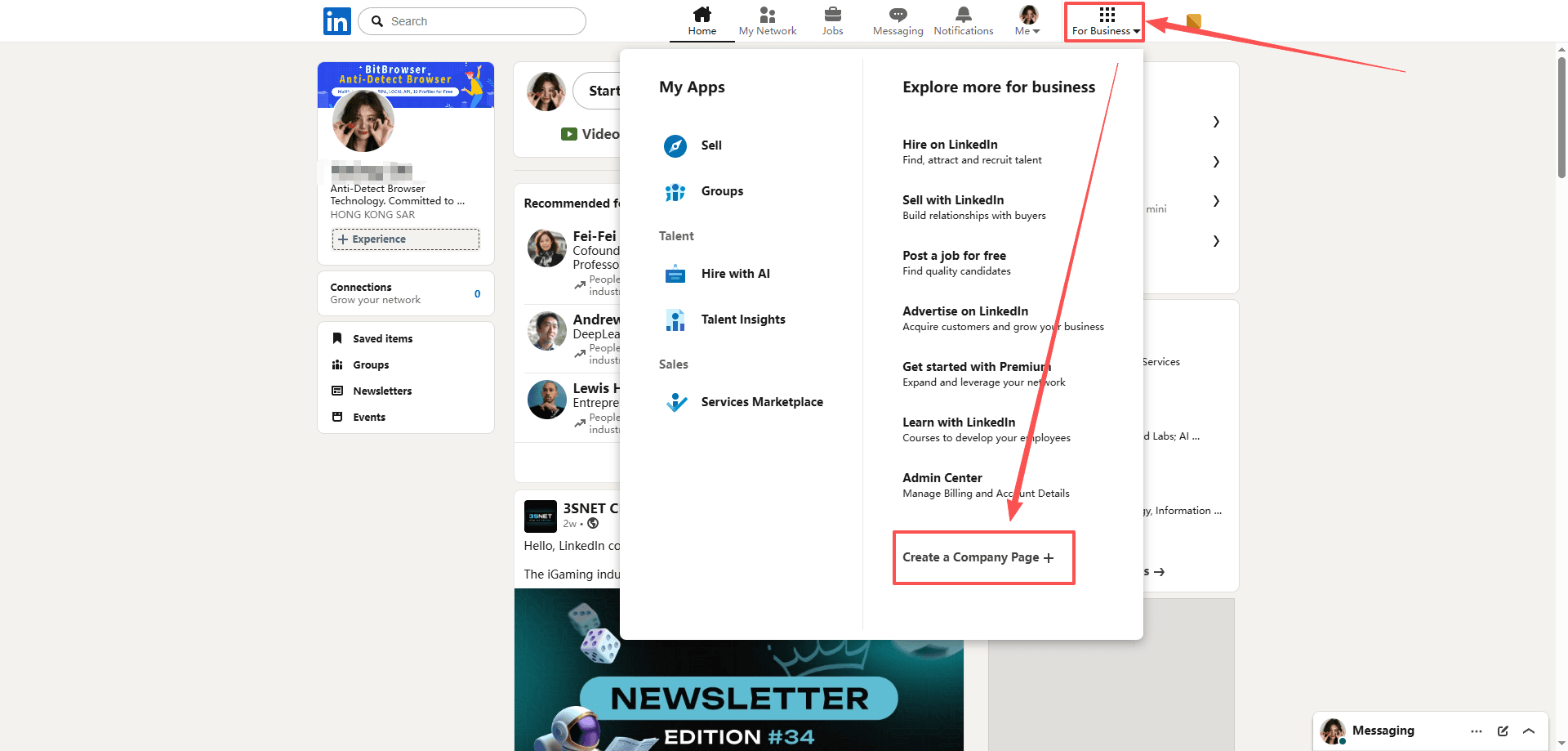Open Saved items bookmark icon
1568x751 pixels.
pos(337,338)
